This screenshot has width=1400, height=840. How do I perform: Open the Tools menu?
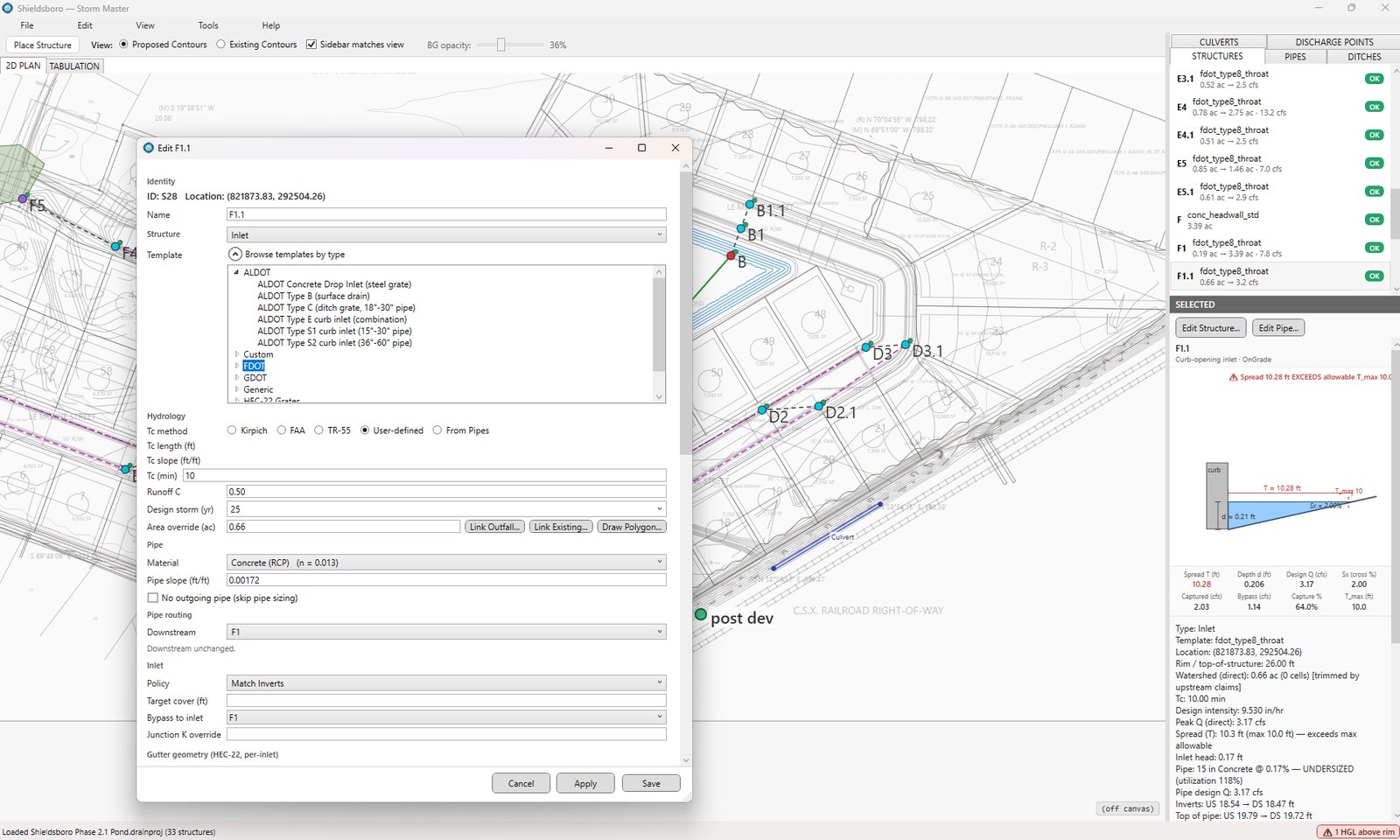pos(208,25)
